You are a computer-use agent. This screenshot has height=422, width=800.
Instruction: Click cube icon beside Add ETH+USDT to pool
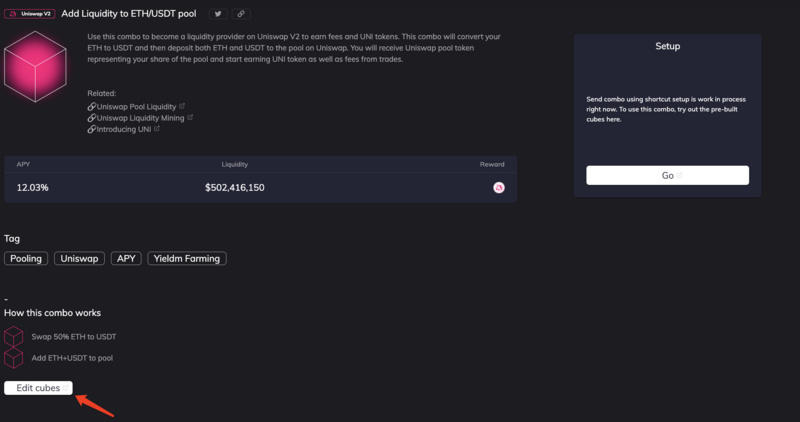pyautogui.click(x=13, y=358)
